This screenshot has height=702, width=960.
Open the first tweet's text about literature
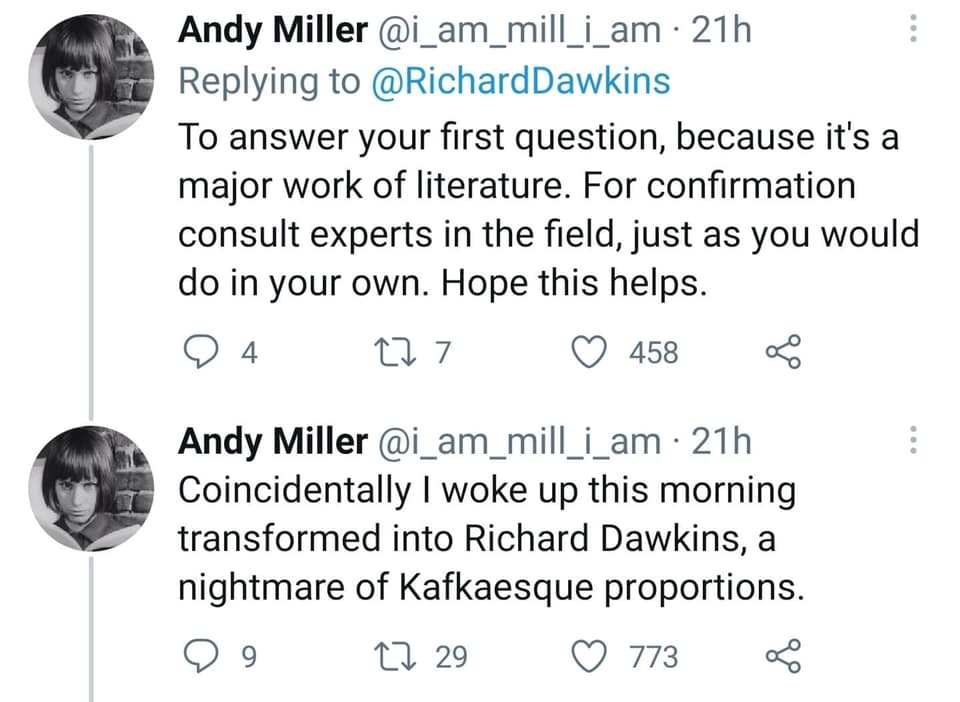coord(540,210)
